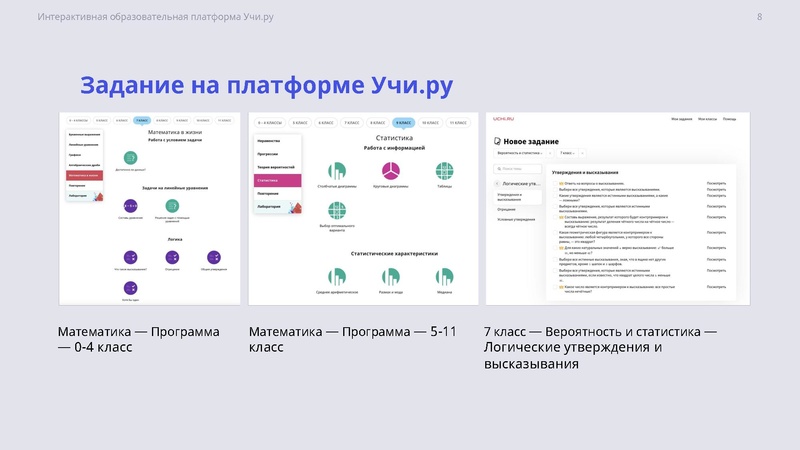Click 'Посмотреть' for 'Ответь на вопросы о высказываниях'
This screenshot has width=800, height=450.
(716, 183)
